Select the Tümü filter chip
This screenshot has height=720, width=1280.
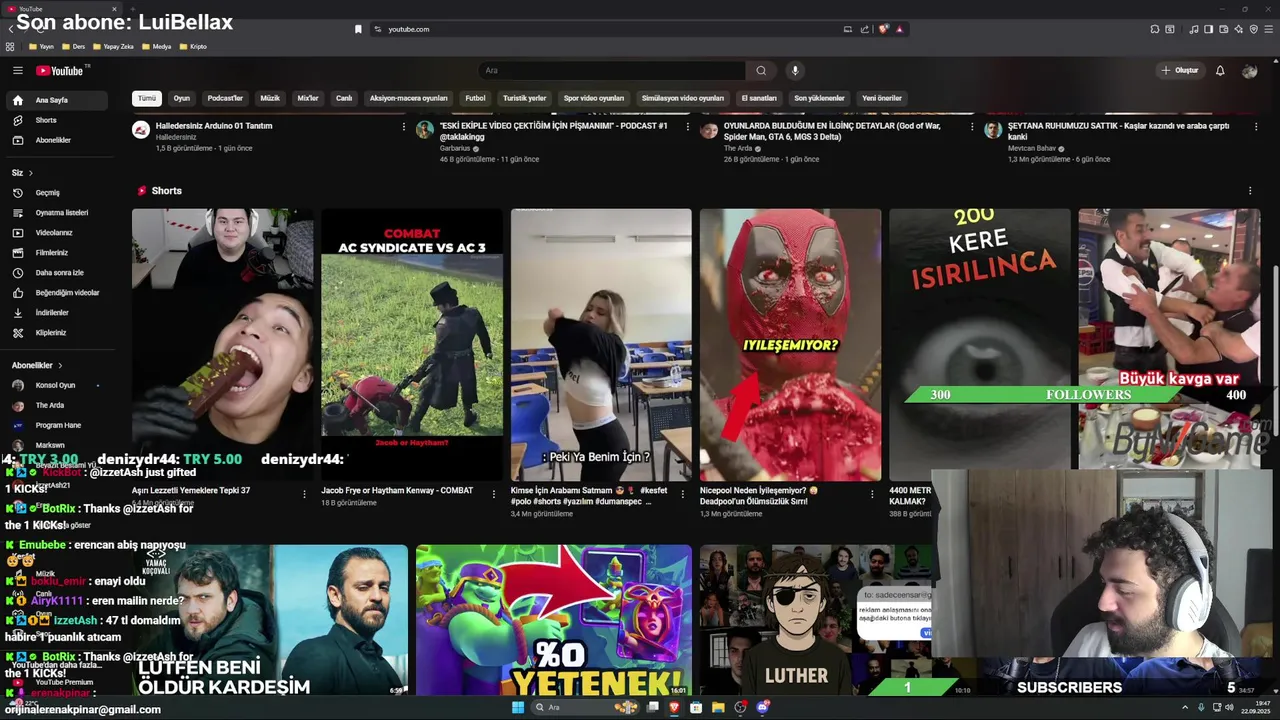147,98
